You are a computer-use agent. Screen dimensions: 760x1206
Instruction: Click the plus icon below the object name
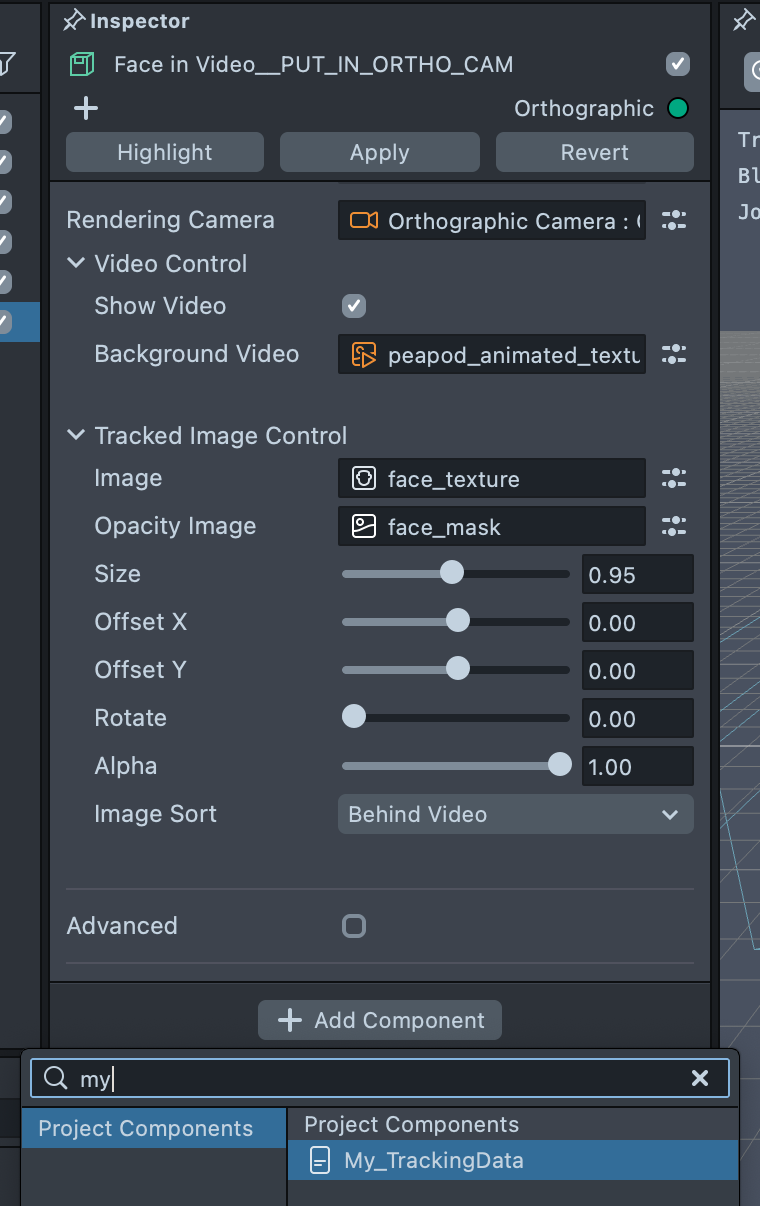point(86,108)
